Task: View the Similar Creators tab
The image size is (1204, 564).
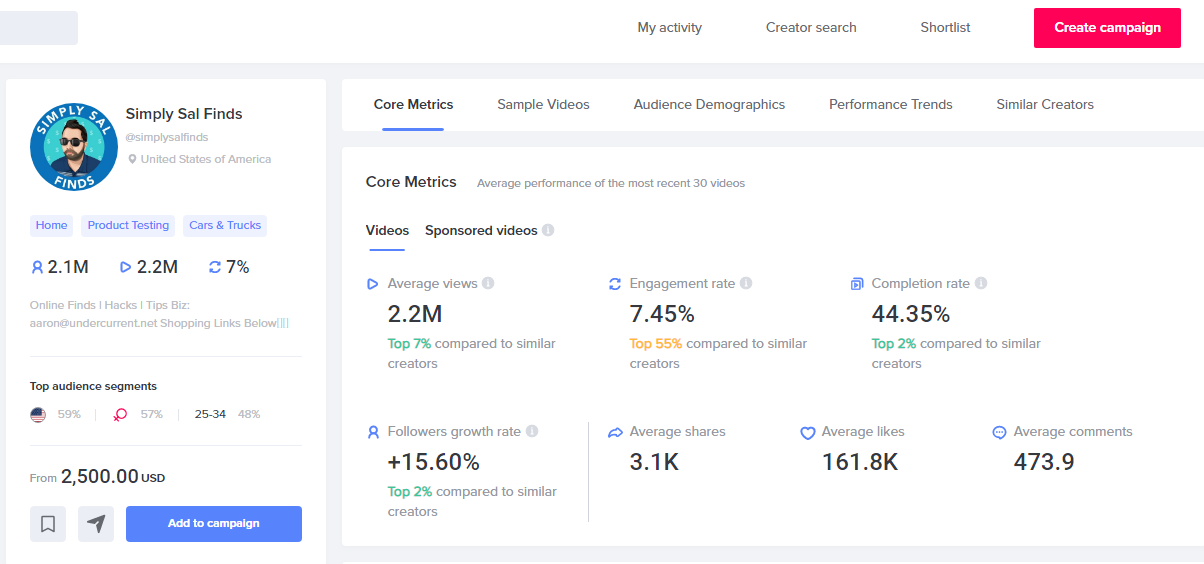Action: [1045, 105]
